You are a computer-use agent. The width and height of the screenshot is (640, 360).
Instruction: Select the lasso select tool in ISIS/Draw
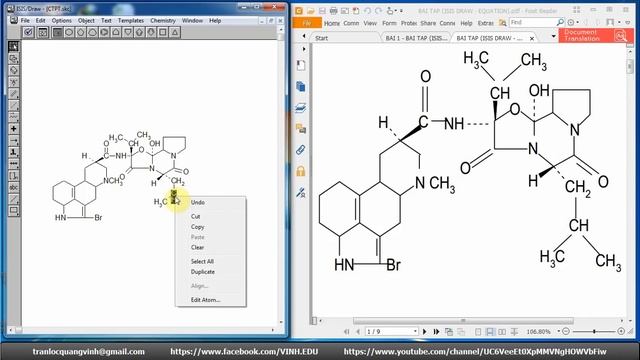coord(13,47)
